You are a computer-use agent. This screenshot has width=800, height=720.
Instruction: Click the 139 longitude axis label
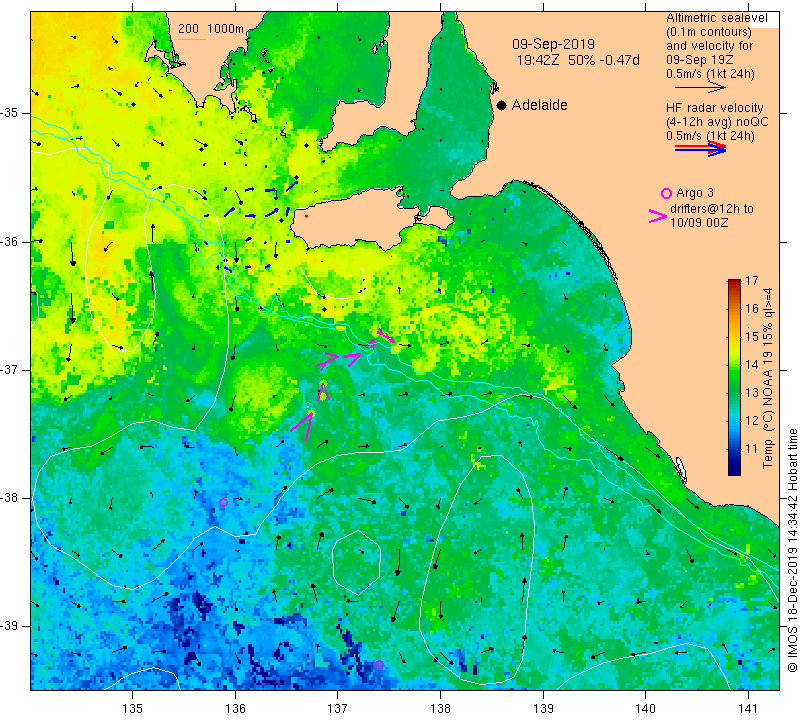click(543, 708)
